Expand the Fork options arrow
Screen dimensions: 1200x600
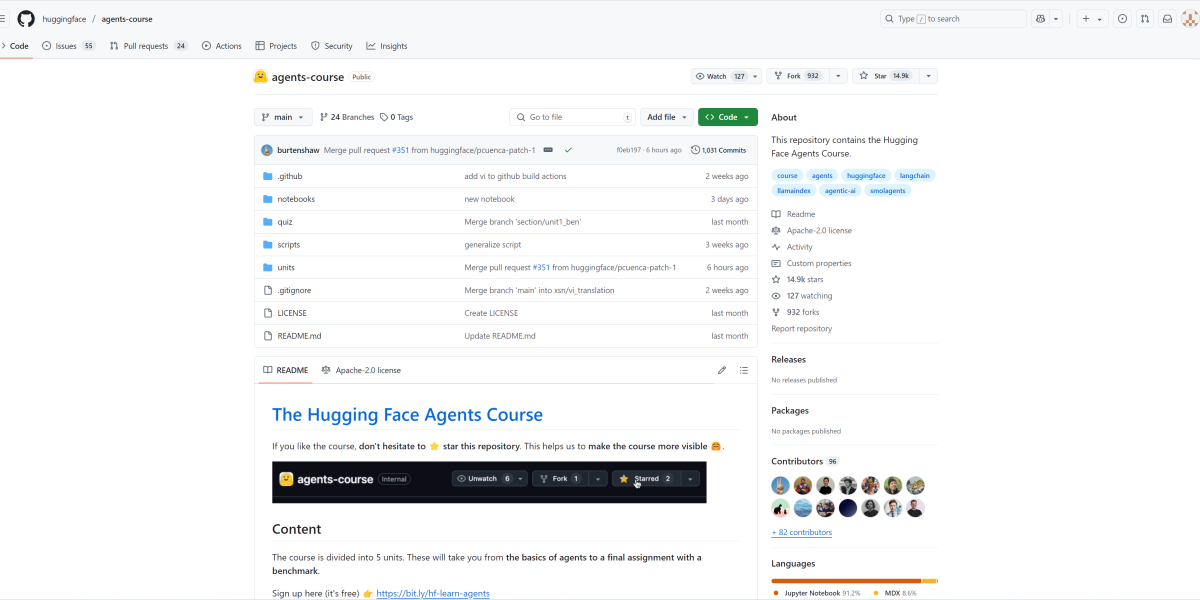[x=838, y=76]
